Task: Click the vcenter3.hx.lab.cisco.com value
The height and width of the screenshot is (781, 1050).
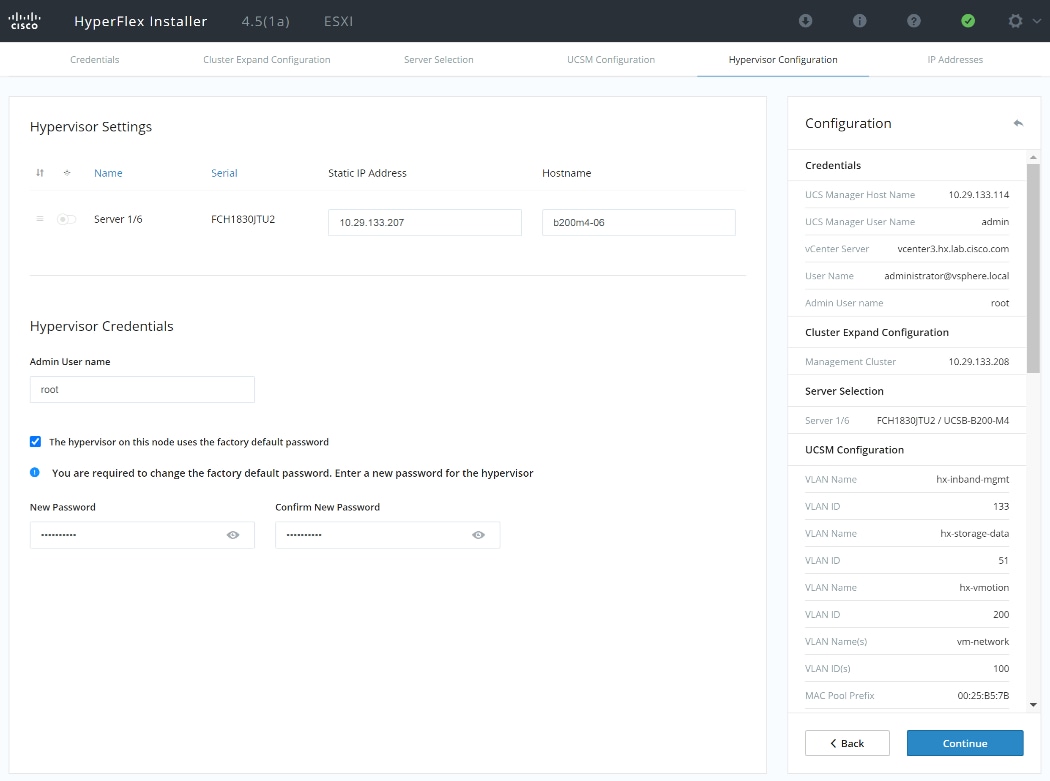Action: (953, 248)
